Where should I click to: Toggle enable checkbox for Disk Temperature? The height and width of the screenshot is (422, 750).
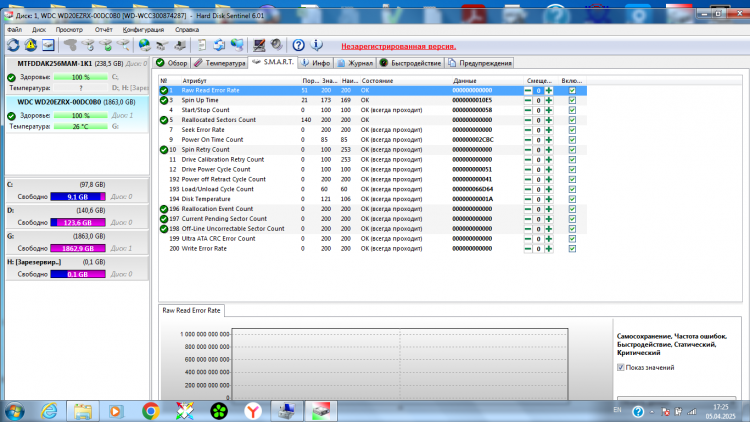[572, 200]
